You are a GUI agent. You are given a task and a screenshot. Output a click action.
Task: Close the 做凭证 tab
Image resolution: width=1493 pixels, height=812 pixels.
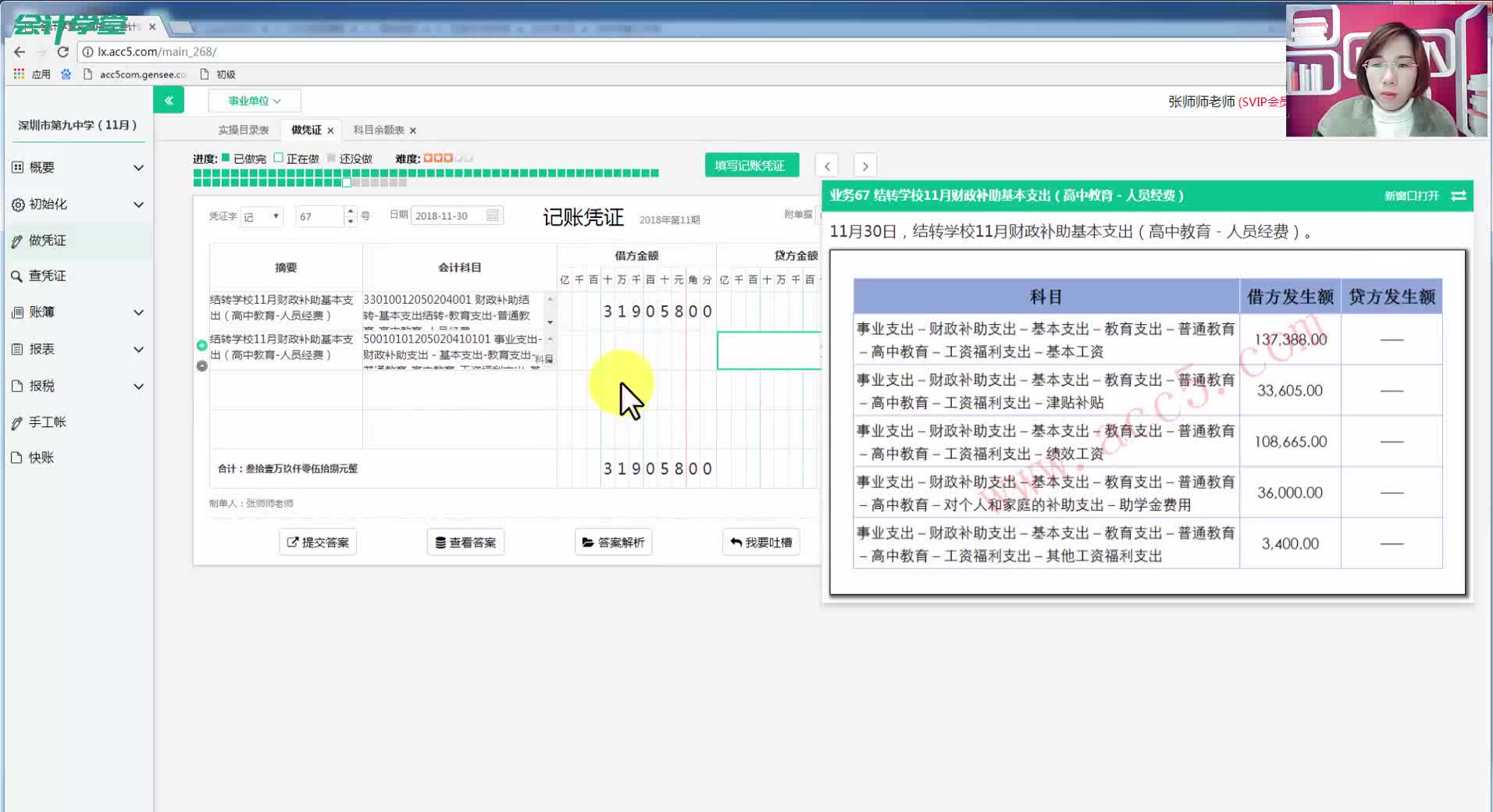[330, 130]
